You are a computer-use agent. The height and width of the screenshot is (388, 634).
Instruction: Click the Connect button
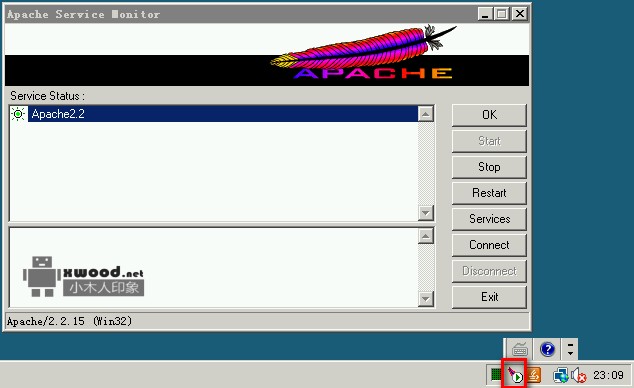click(489, 245)
